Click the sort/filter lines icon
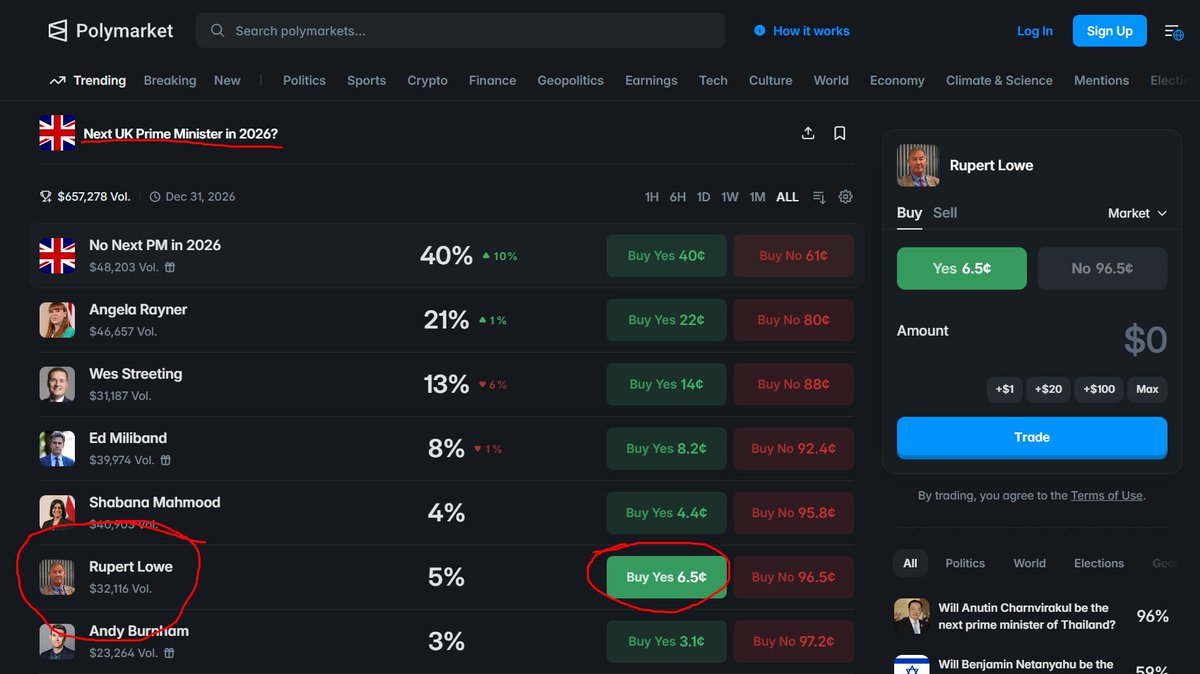The width and height of the screenshot is (1200, 674). click(x=819, y=197)
